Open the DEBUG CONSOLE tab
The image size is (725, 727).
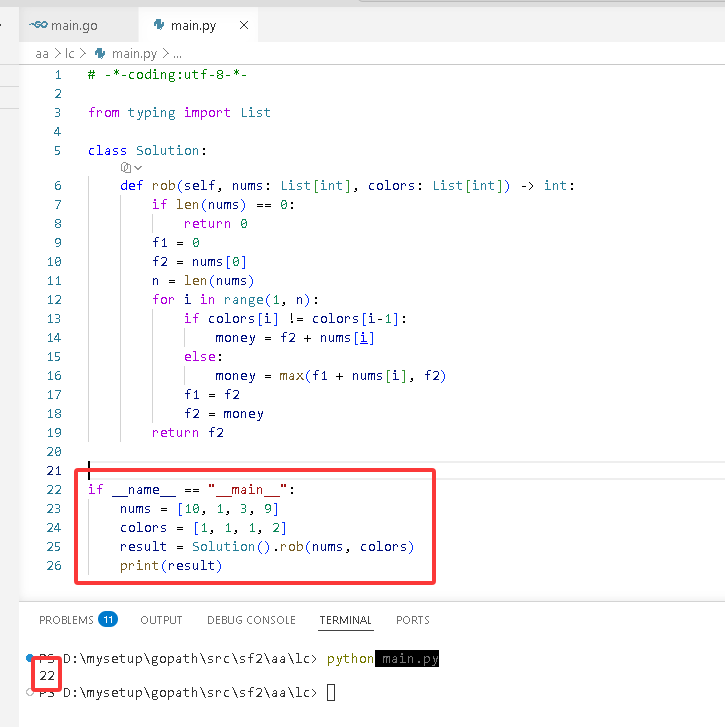pos(251,620)
